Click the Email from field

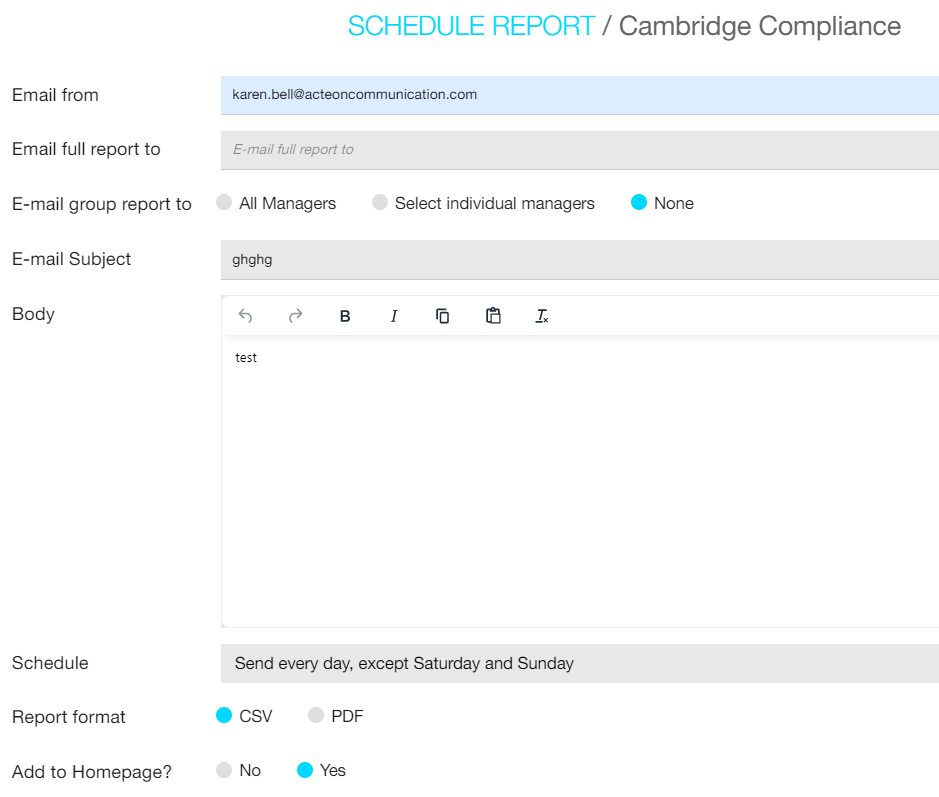(579, 95)
